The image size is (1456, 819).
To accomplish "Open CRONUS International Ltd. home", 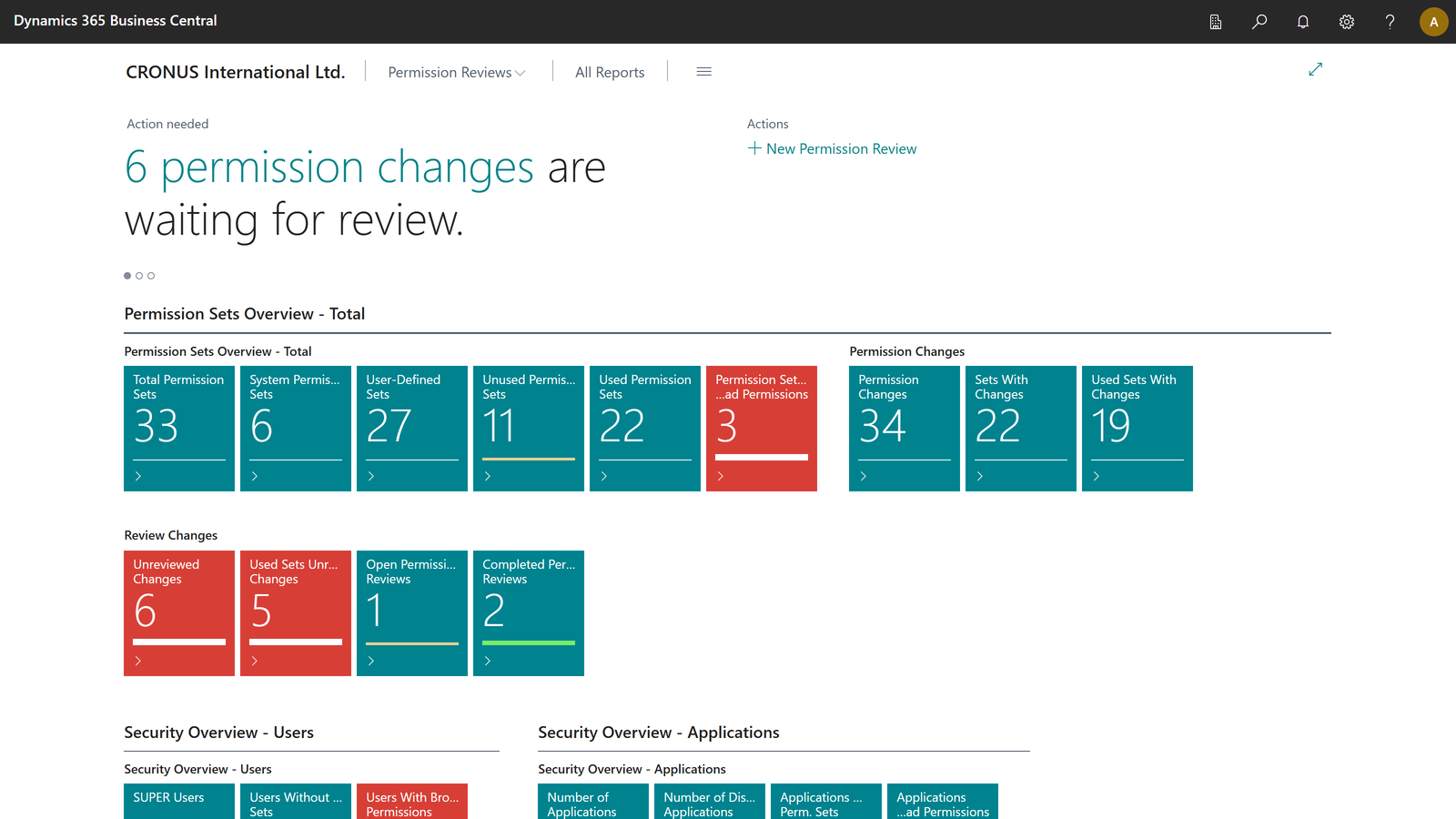I will 236,72.
